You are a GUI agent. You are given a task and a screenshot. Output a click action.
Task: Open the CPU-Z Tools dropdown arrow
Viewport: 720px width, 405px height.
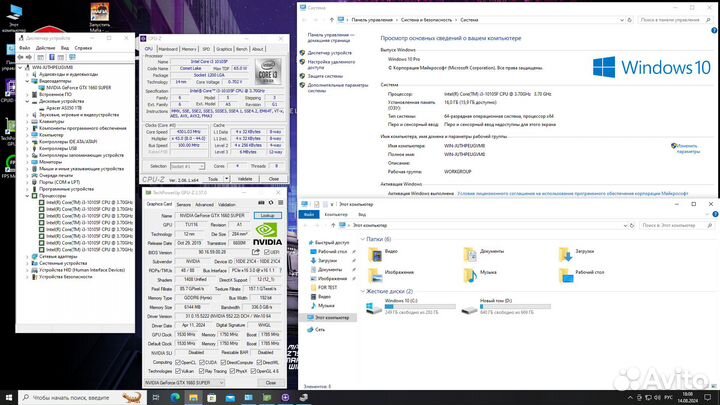pos(226,179)
